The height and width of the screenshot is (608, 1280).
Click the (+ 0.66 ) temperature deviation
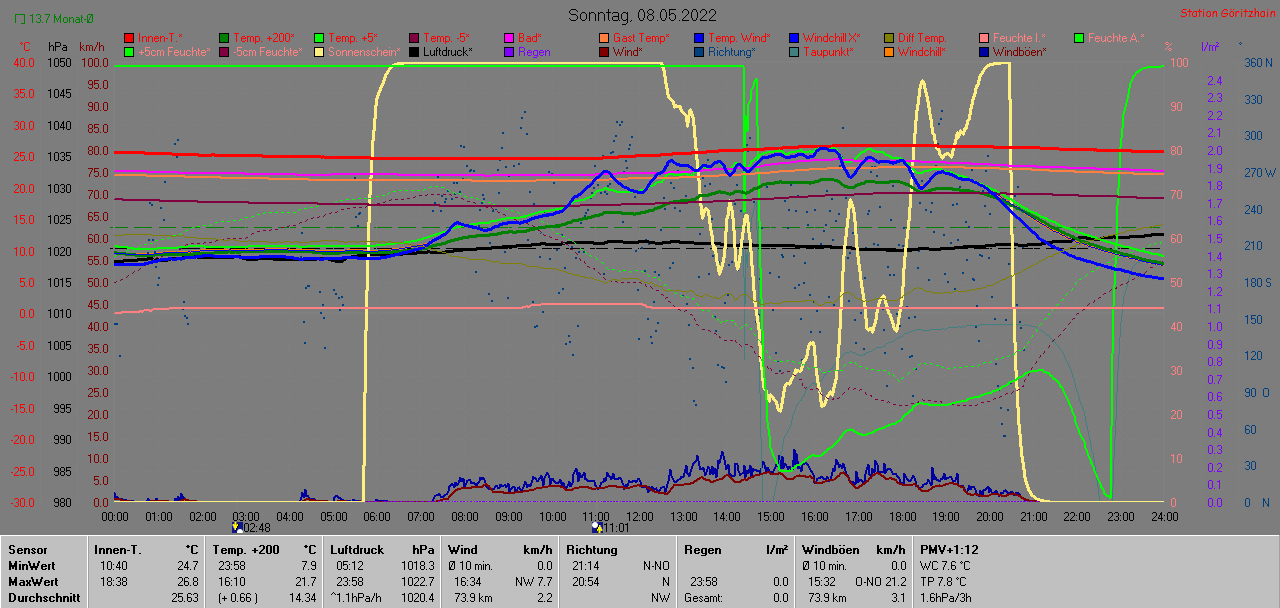click(x=236, y=598)
